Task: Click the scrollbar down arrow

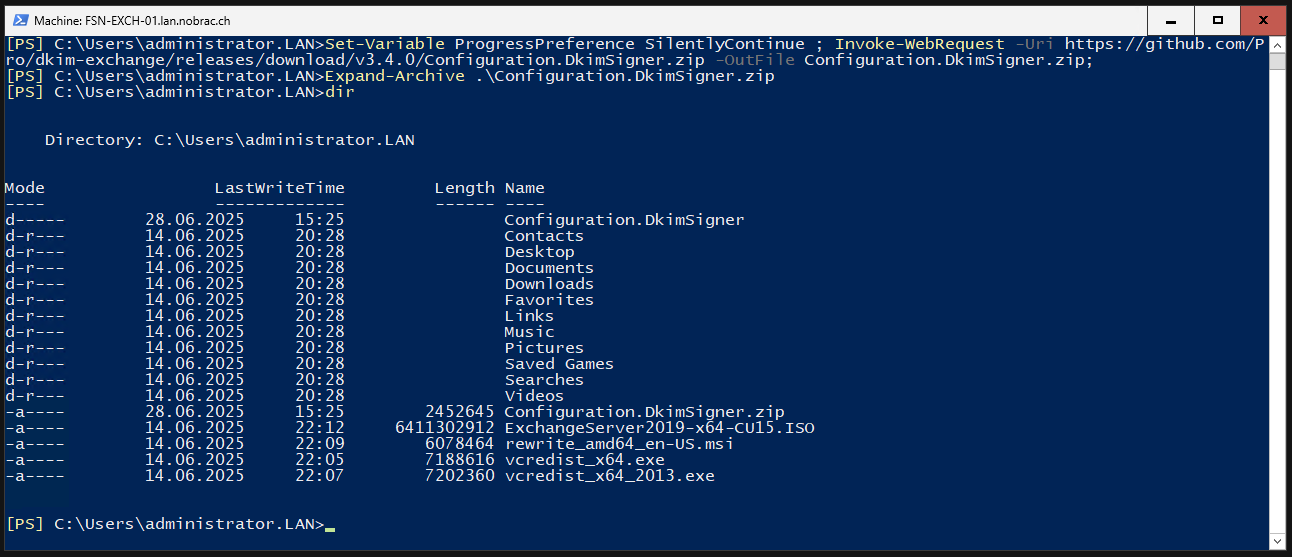Action: point(1278,541)
